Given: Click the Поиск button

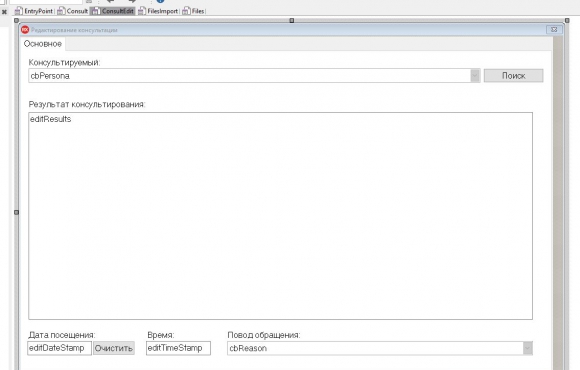Looking at the screenshot, I should (x=513, y=75).
